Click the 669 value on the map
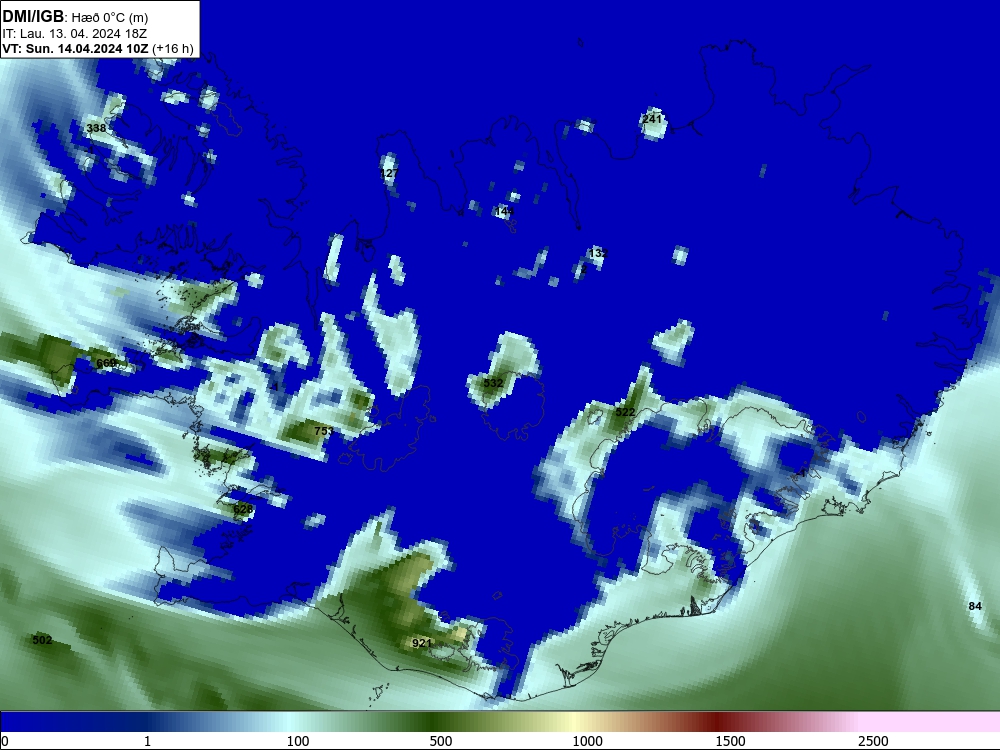This screenshot has height=750, width=1000. click(106, 364)
